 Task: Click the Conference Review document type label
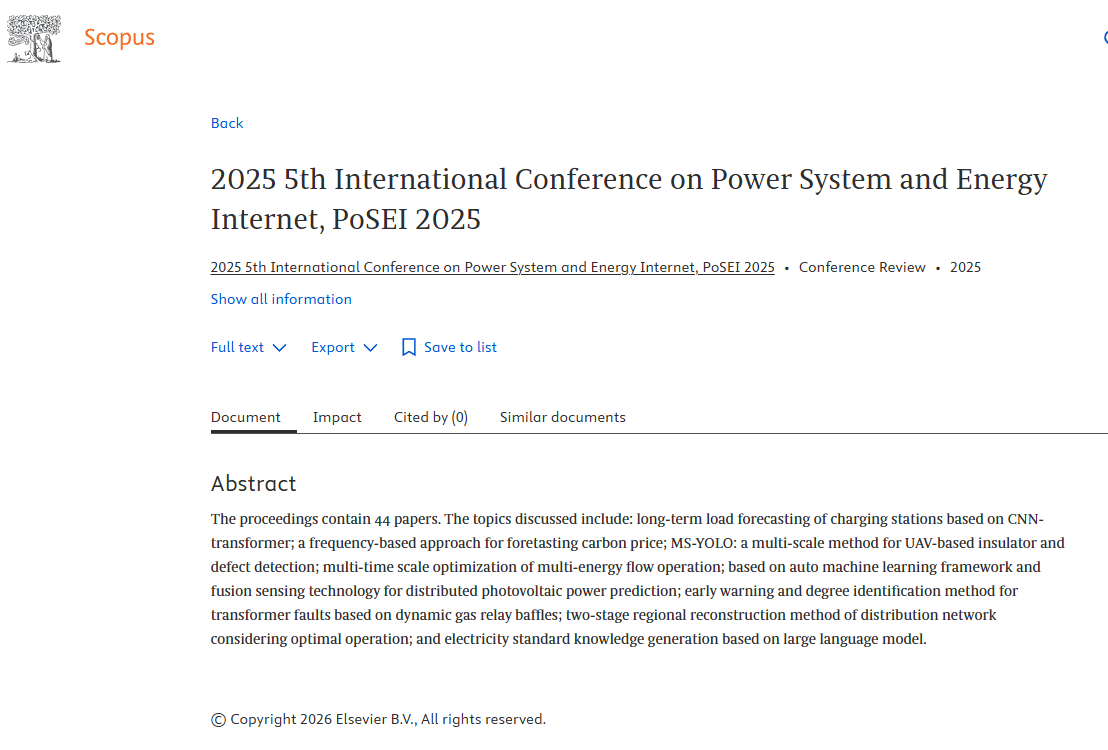click(x=862, y=267)
